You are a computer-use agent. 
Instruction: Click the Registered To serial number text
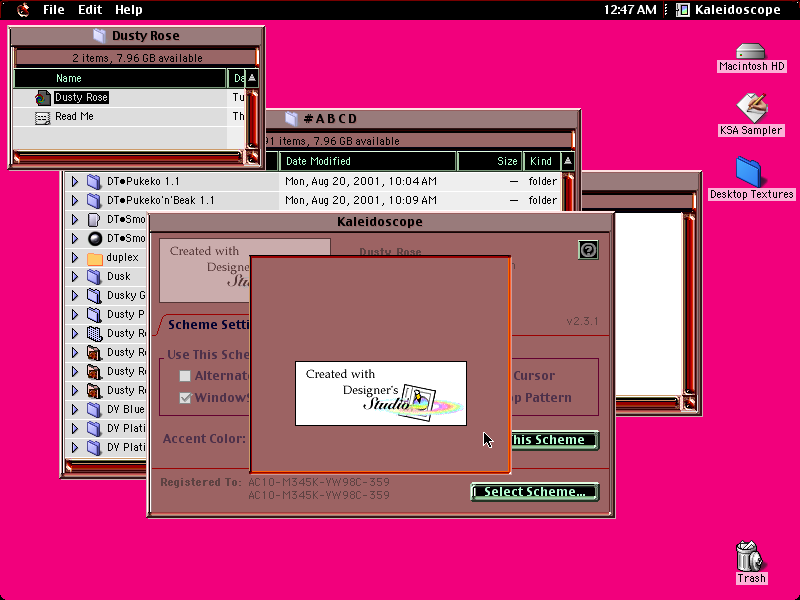pyautogui.click(x=319, y=489)
